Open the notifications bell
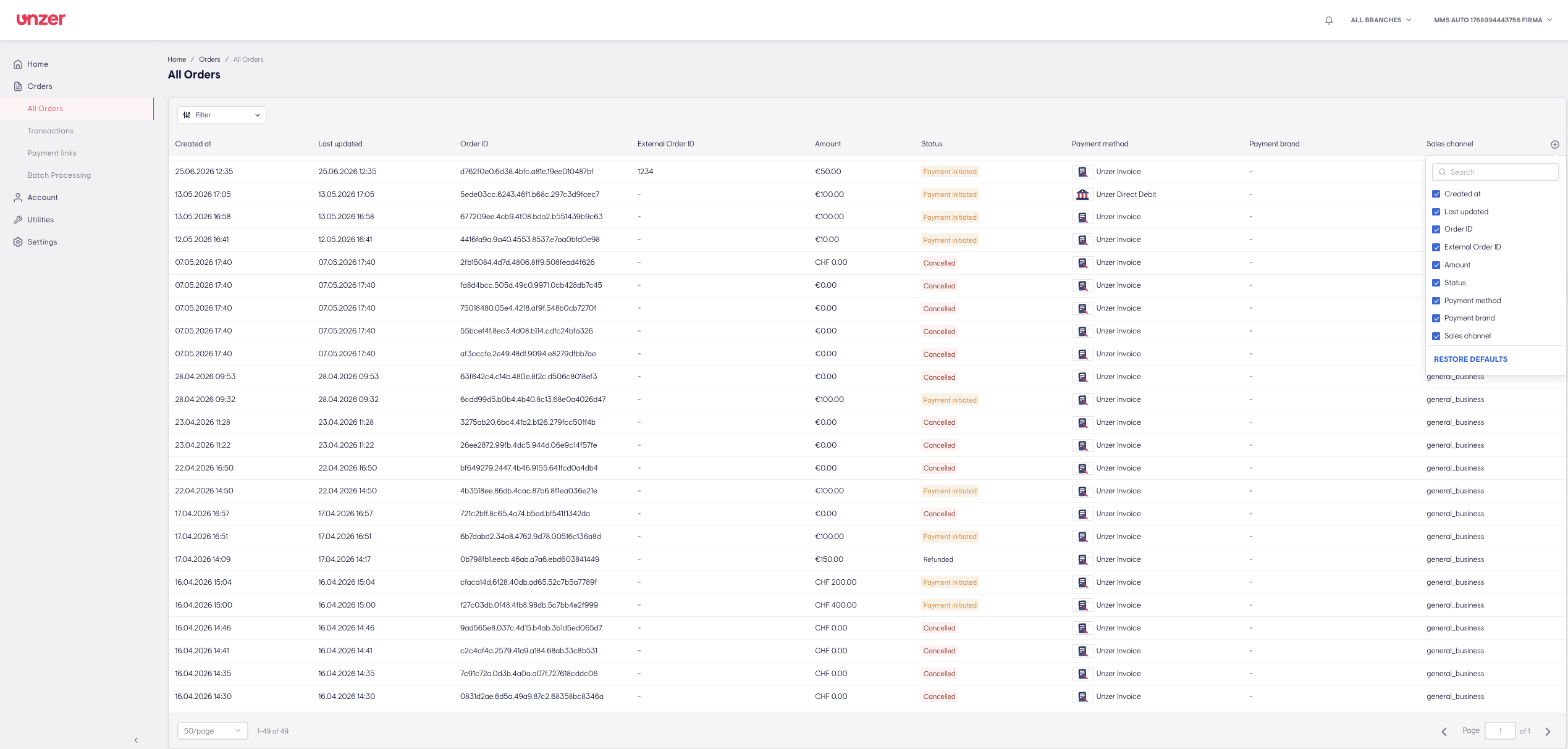This screenshot has height=749, width=1568. (1329, 20)
